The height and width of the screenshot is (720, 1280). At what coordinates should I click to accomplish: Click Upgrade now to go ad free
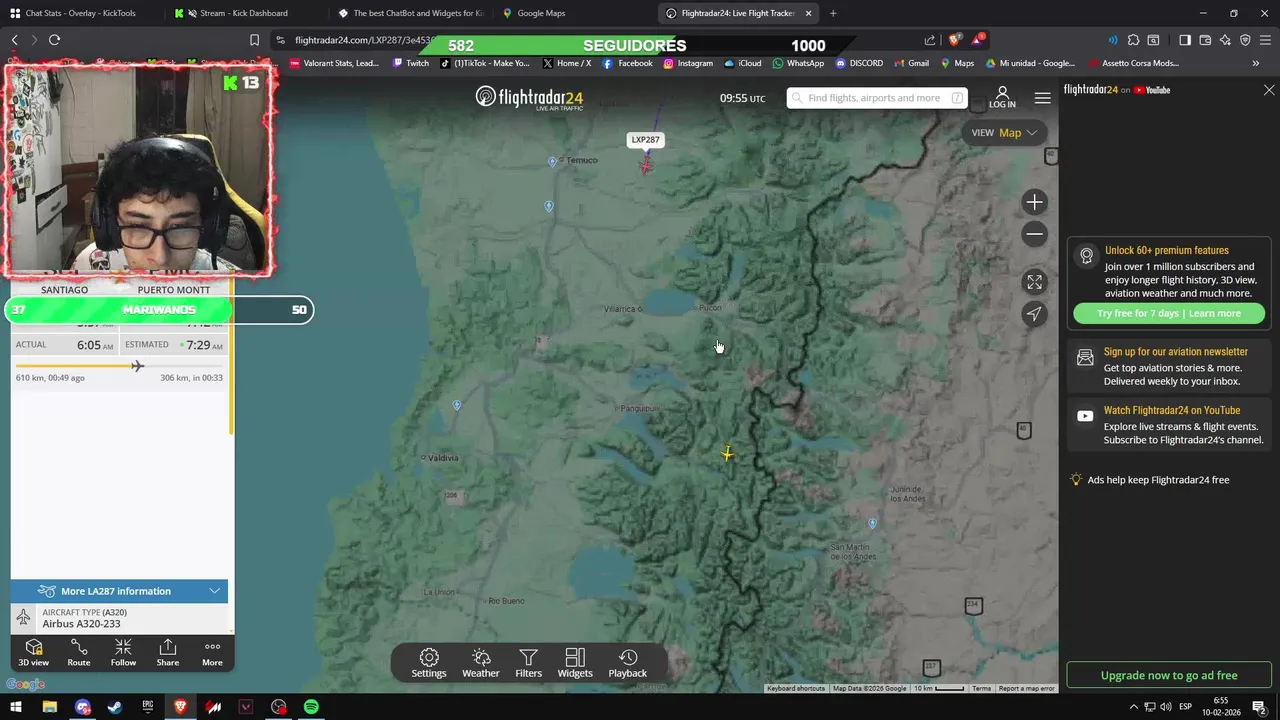1169,675
